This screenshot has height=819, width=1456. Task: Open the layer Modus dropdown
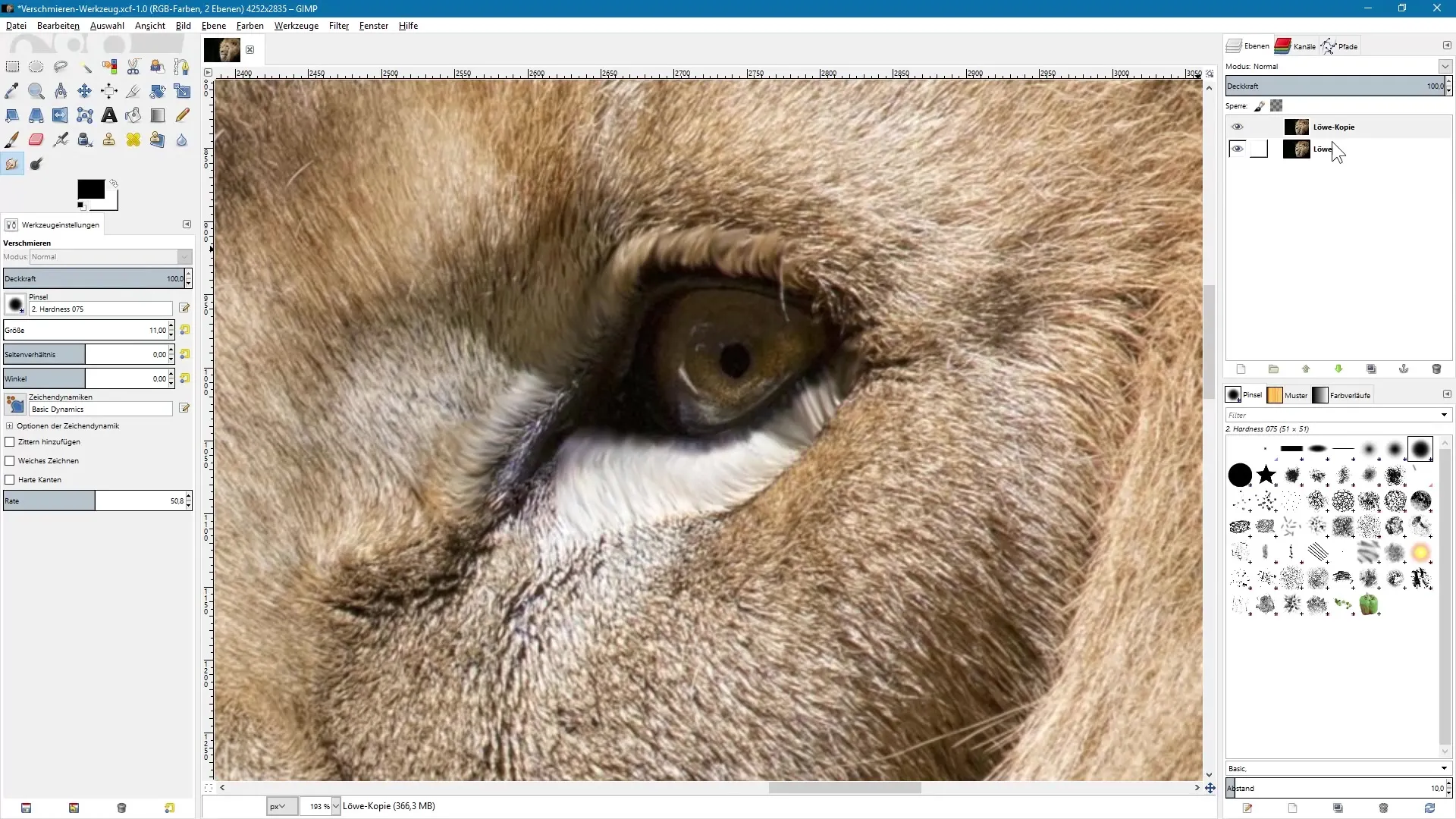pos(1445,67)
